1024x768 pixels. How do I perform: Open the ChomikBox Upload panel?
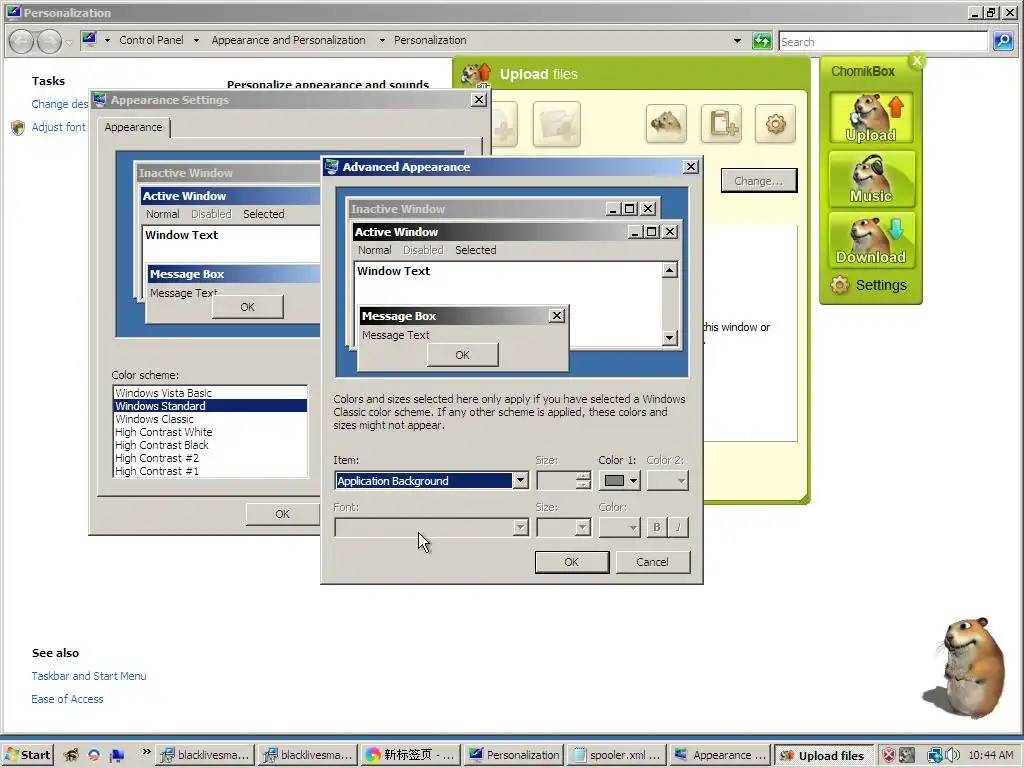point(871,118)
